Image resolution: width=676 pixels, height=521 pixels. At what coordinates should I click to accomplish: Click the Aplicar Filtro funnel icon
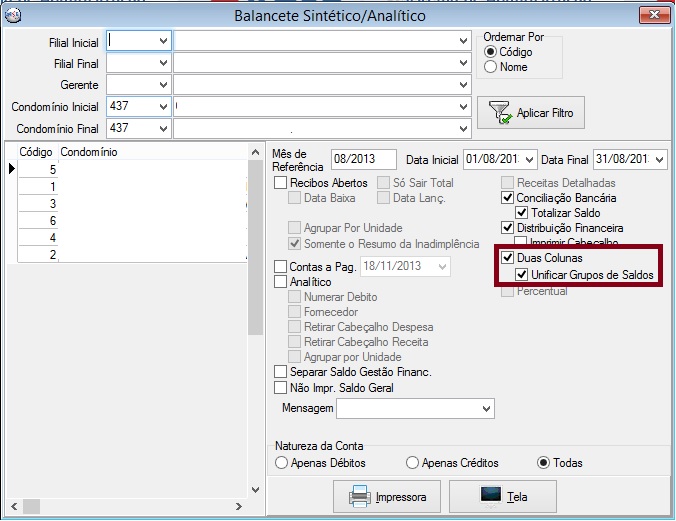click(x=499, y=113)
